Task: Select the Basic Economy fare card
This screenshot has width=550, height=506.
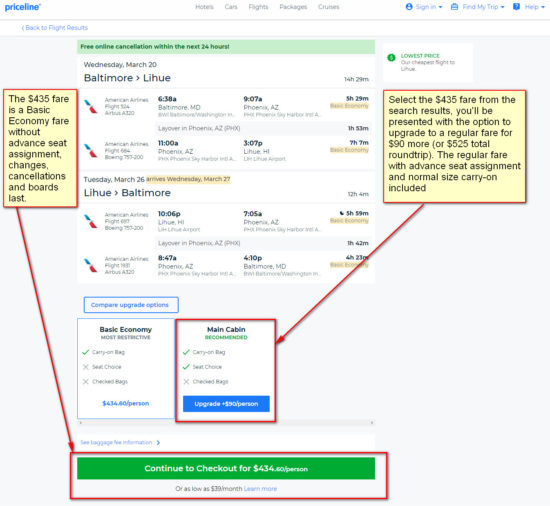Action: (126, 368)
